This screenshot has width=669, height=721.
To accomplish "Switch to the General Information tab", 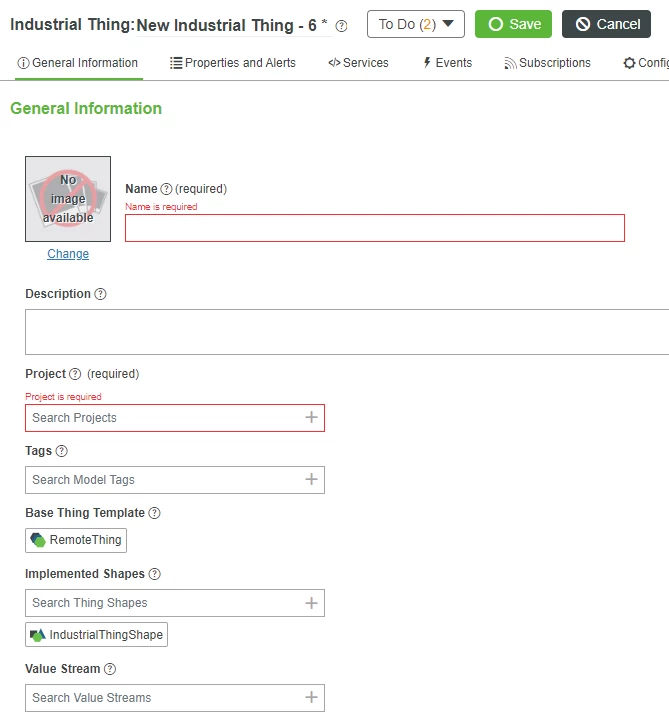I will pyautogui.click(x=78, y=63).
